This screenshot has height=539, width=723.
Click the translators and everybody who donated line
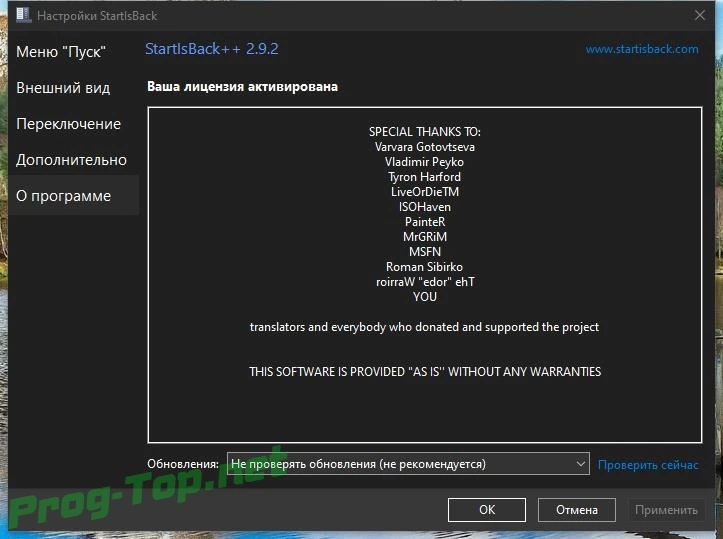pyautogui.click(x=425, y=327)
